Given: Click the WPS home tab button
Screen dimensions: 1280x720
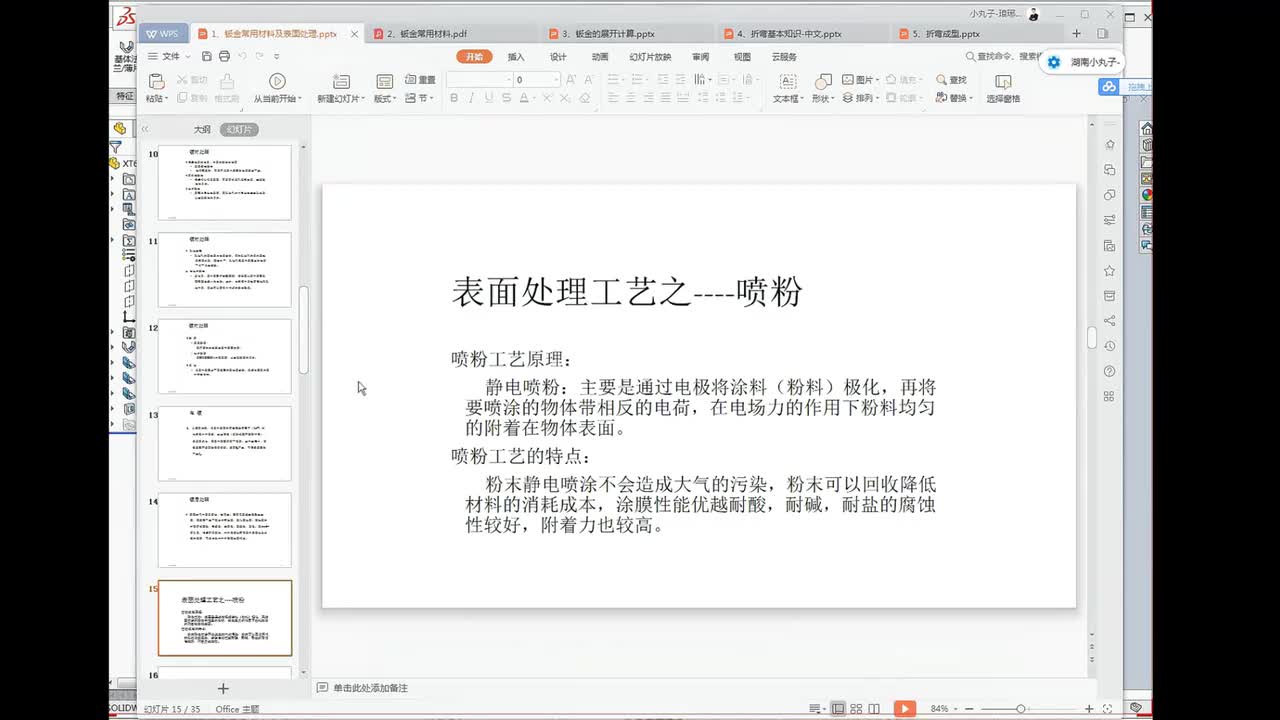Looking at the screenshot, I should [x=163, y=34].
